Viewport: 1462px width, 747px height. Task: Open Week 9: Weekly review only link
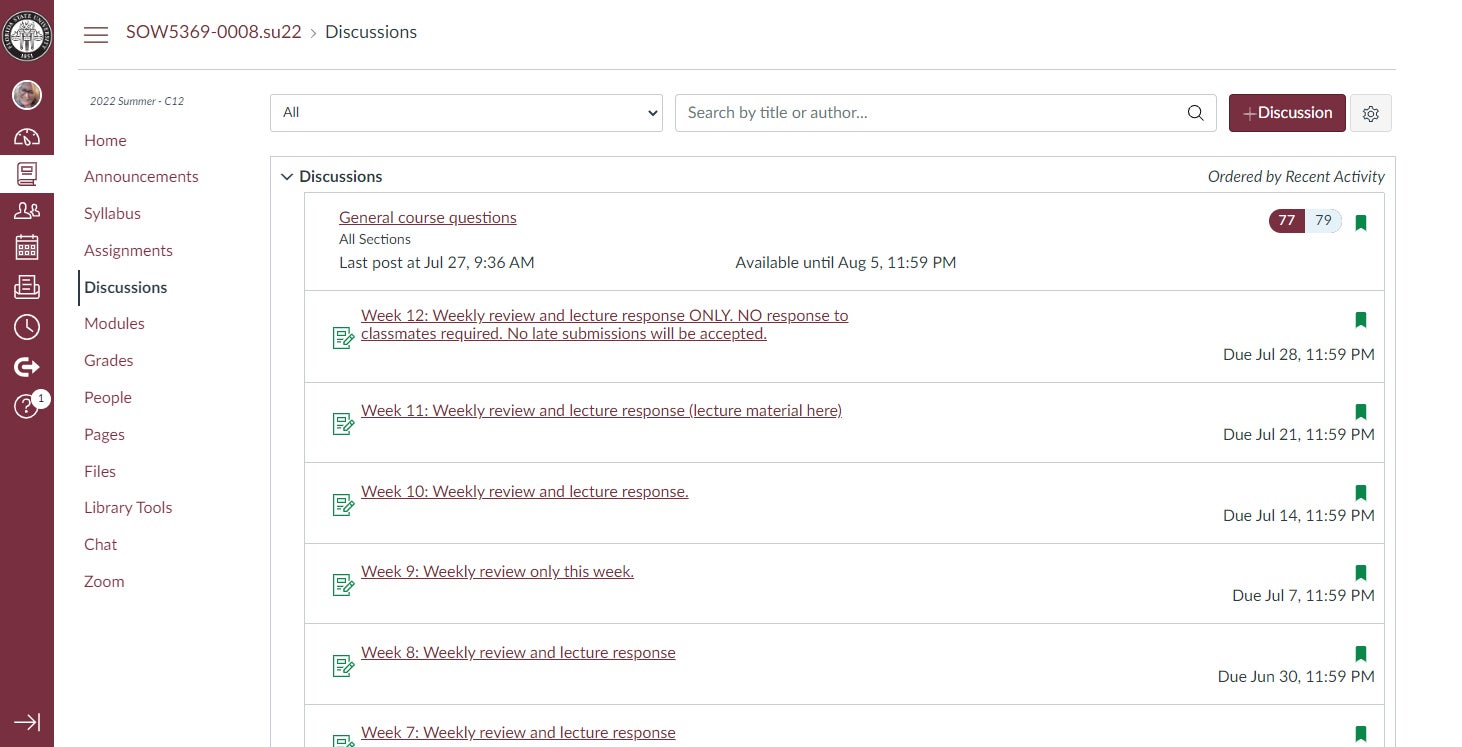[x=497, y=571]
